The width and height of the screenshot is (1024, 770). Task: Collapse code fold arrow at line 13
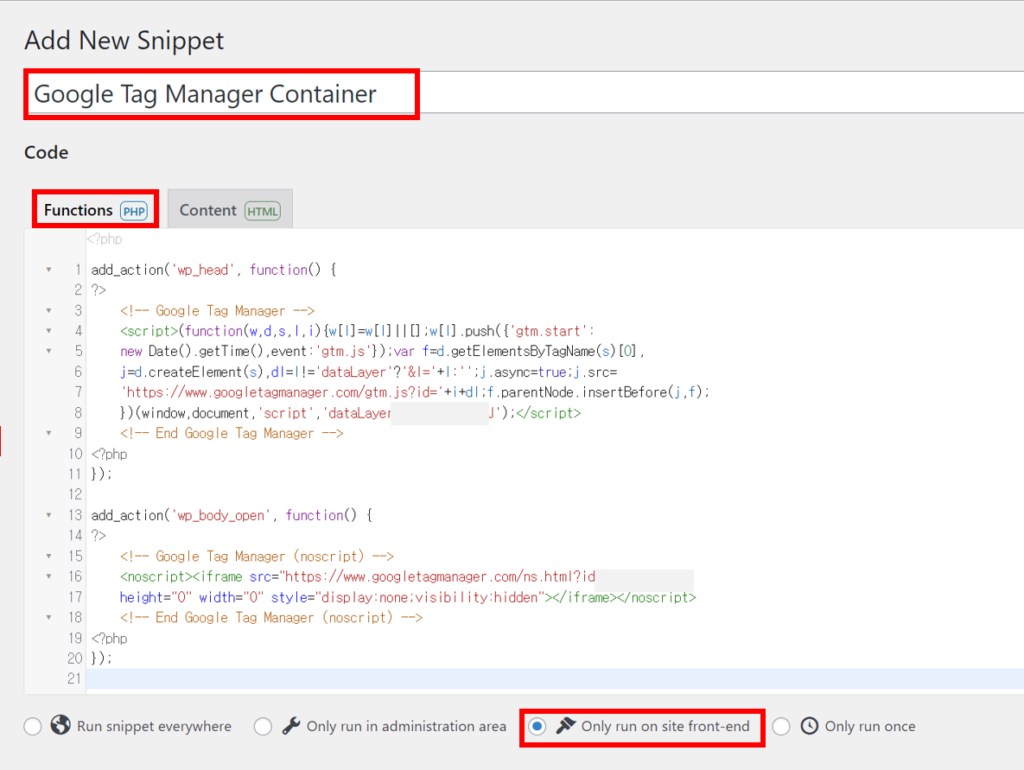coord(49,515)
